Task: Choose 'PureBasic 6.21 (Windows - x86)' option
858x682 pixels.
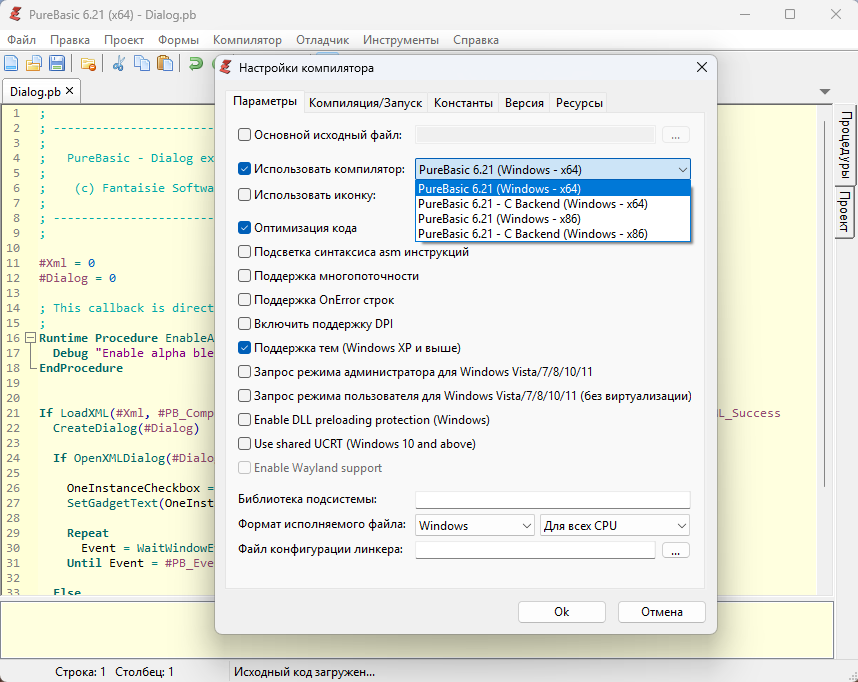Action: [553, 219]
